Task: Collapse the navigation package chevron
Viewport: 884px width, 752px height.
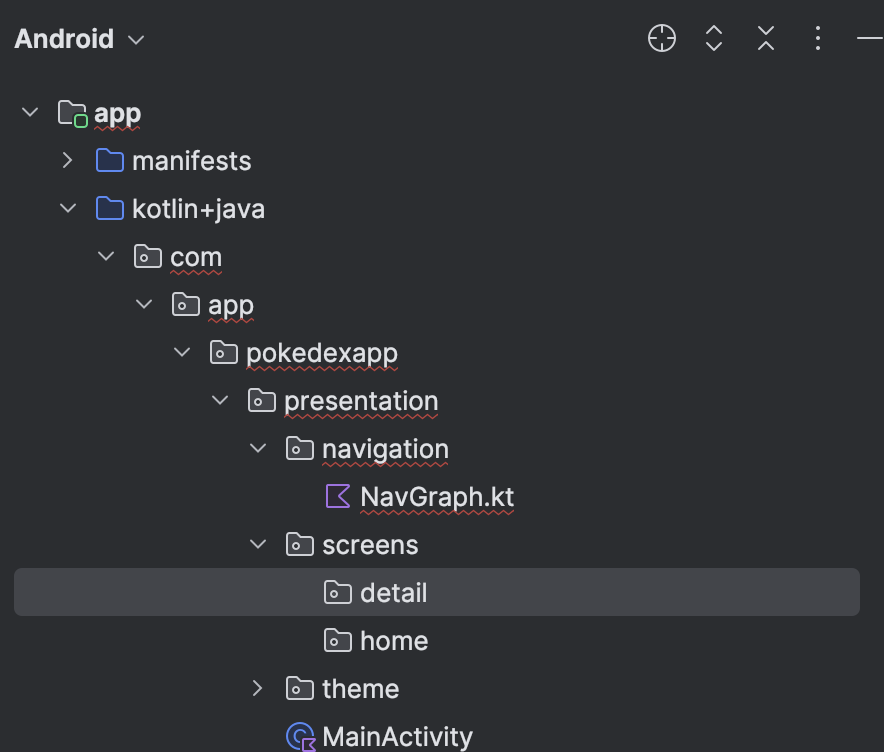Action: click(x=258, y=448)
